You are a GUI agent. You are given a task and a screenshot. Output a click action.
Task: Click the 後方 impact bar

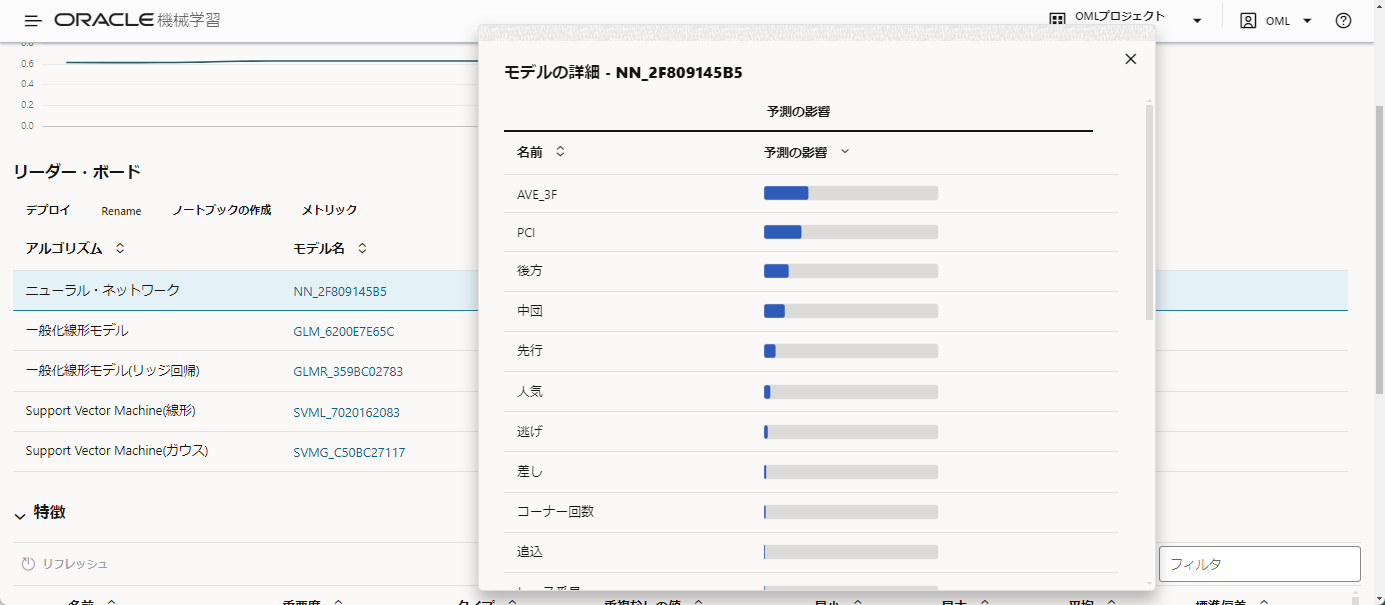[851, 271]
